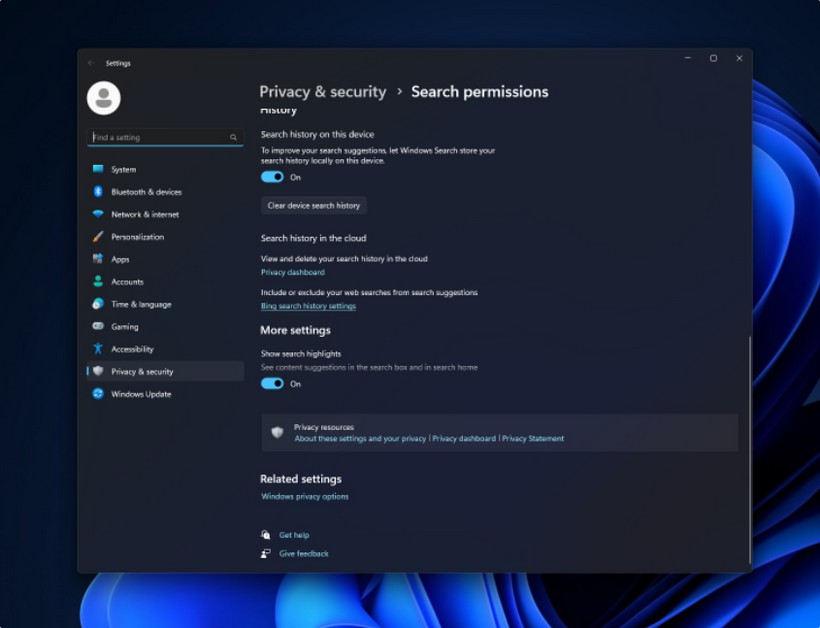This screenshot has width=820, height=628.
Task: Open Bluetooth & devices icon
Action: [x=98, y=192]
